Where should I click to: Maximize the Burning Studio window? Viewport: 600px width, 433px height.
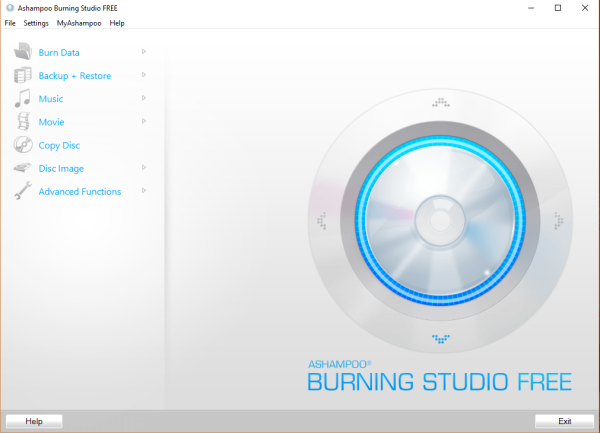558,8
